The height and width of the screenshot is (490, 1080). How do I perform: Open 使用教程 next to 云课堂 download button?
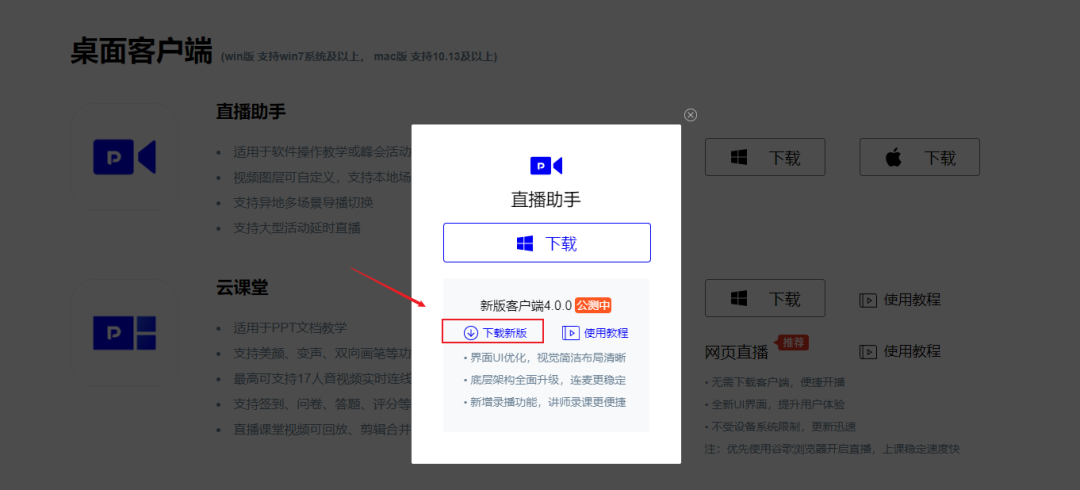click(900, 299)
